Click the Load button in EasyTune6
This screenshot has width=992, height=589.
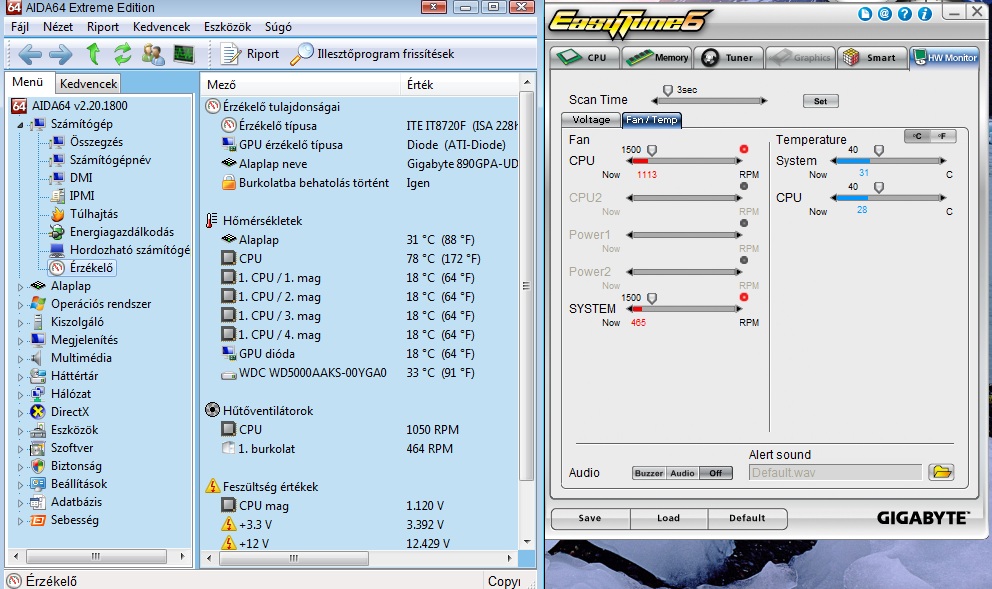coord(668,518)
